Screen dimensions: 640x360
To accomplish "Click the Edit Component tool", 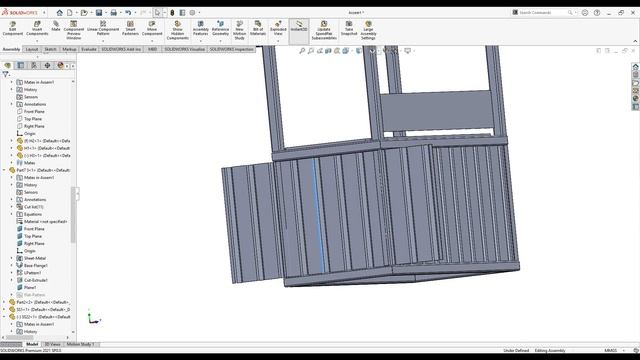I will (13, 29).
